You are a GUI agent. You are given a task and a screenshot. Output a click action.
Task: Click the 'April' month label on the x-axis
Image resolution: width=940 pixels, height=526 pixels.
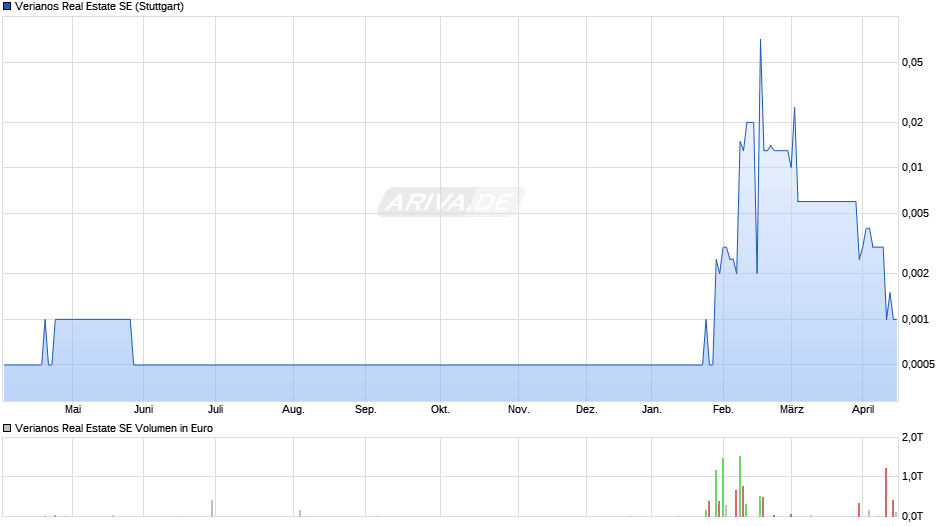pyautogui.click(x=863, y=410)
